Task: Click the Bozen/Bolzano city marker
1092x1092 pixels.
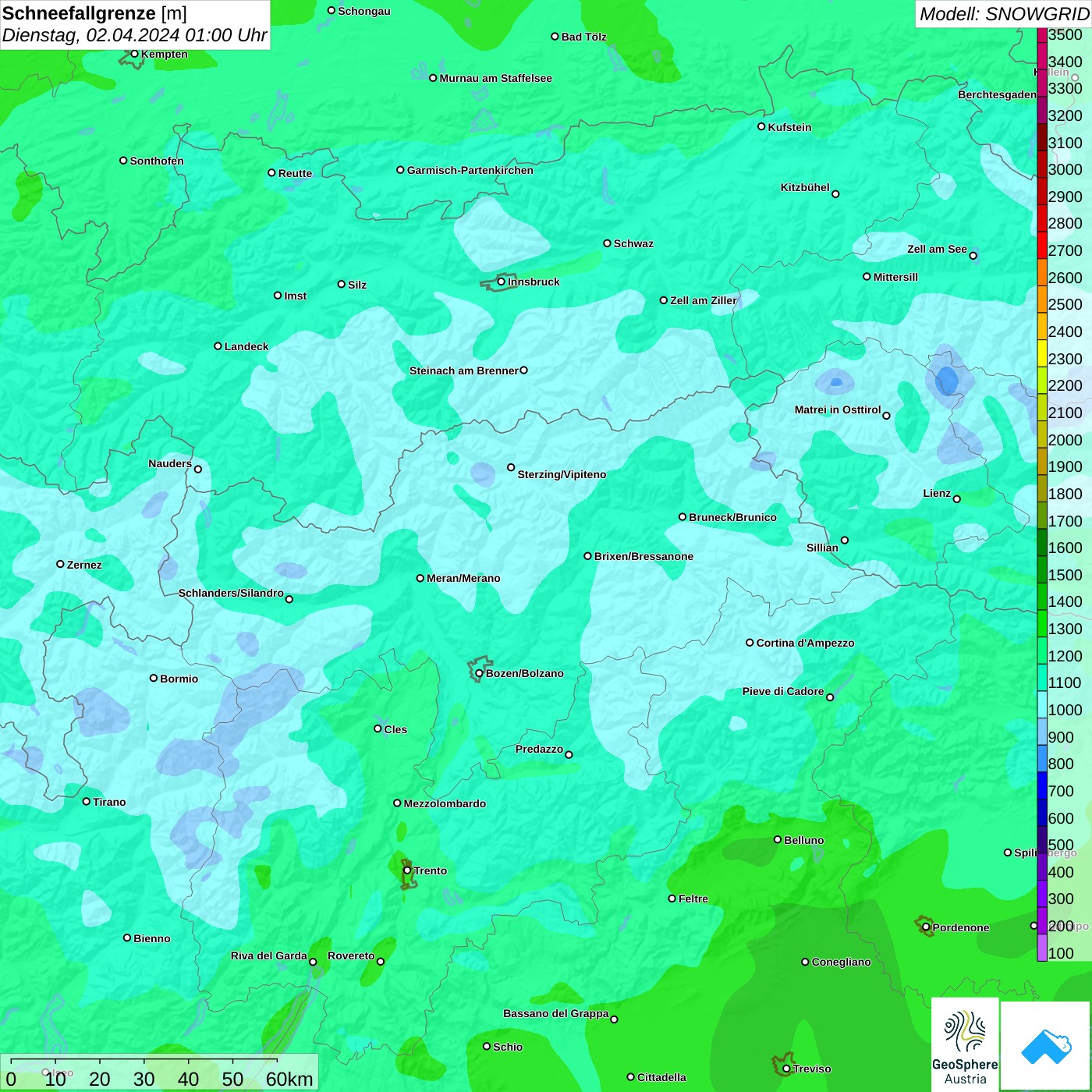Action: (x=479, y=673)
